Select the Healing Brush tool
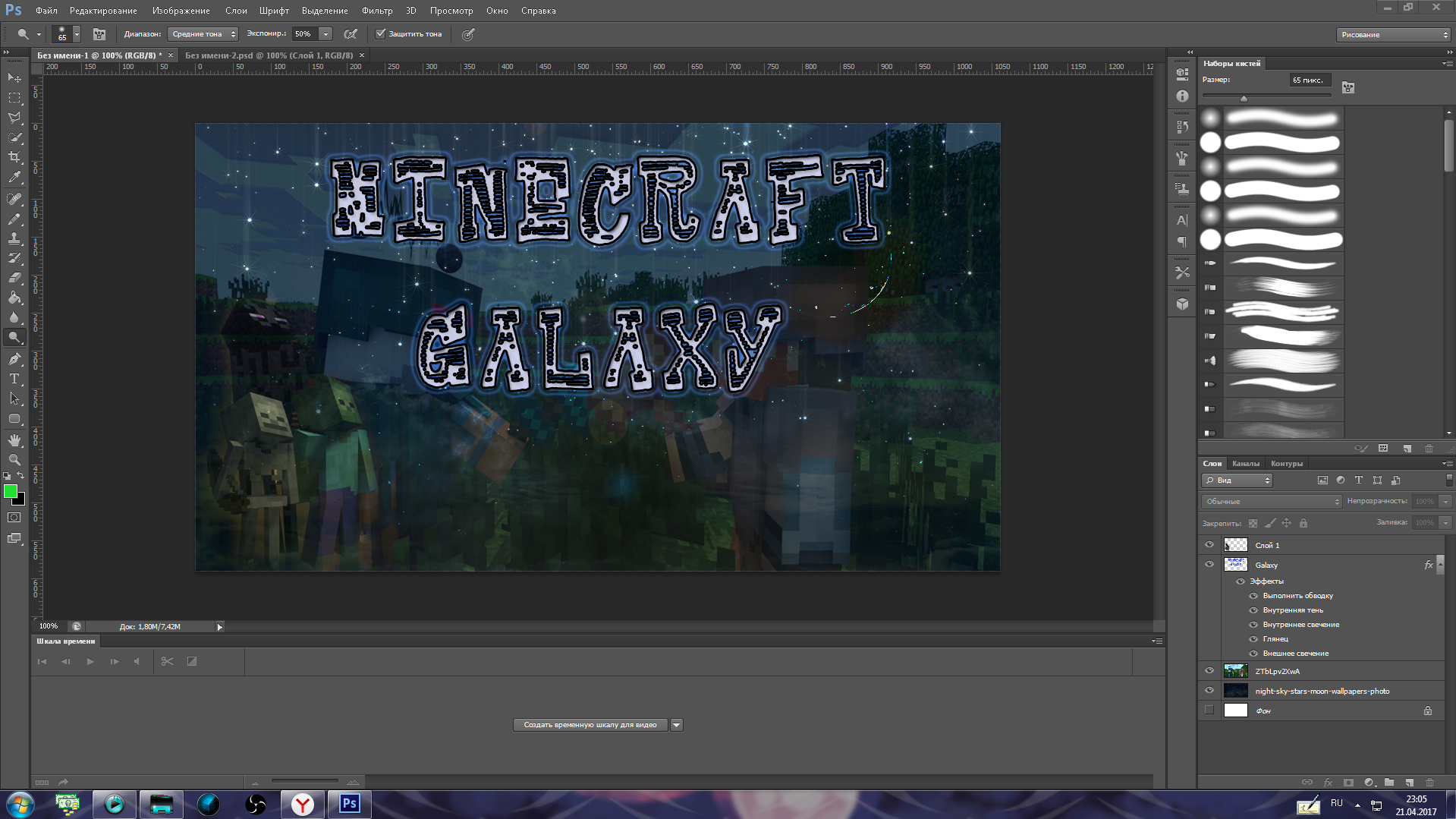Image resolution: width=1456 pixels, height=819 pixels. pyautogui.click(x=14, y=199)
